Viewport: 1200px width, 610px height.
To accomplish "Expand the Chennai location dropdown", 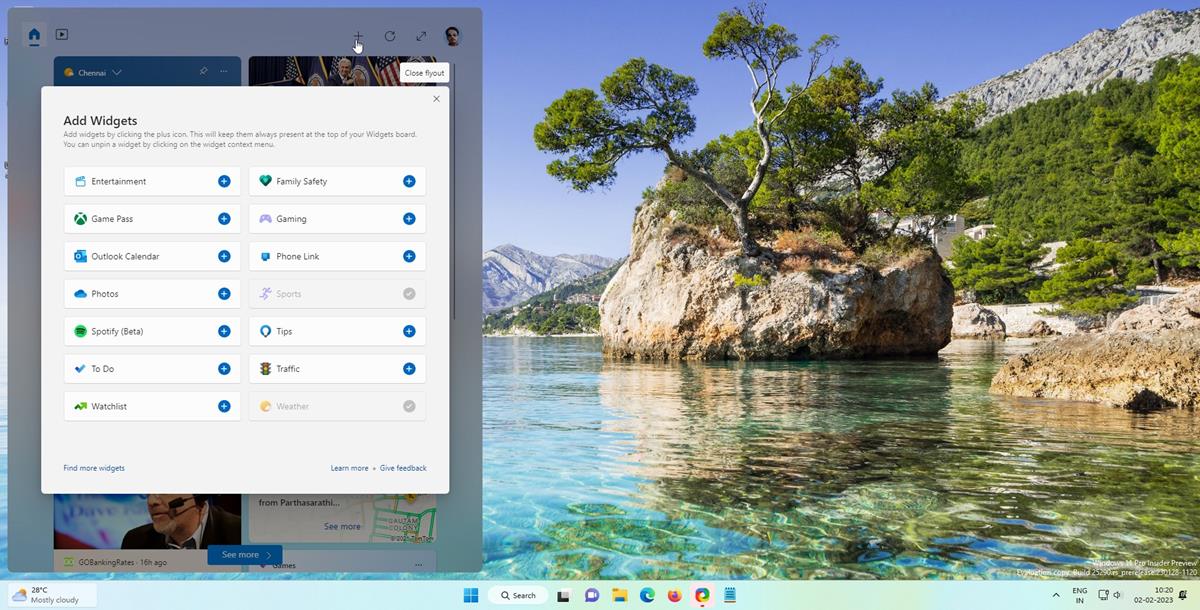I will [117, 73].
